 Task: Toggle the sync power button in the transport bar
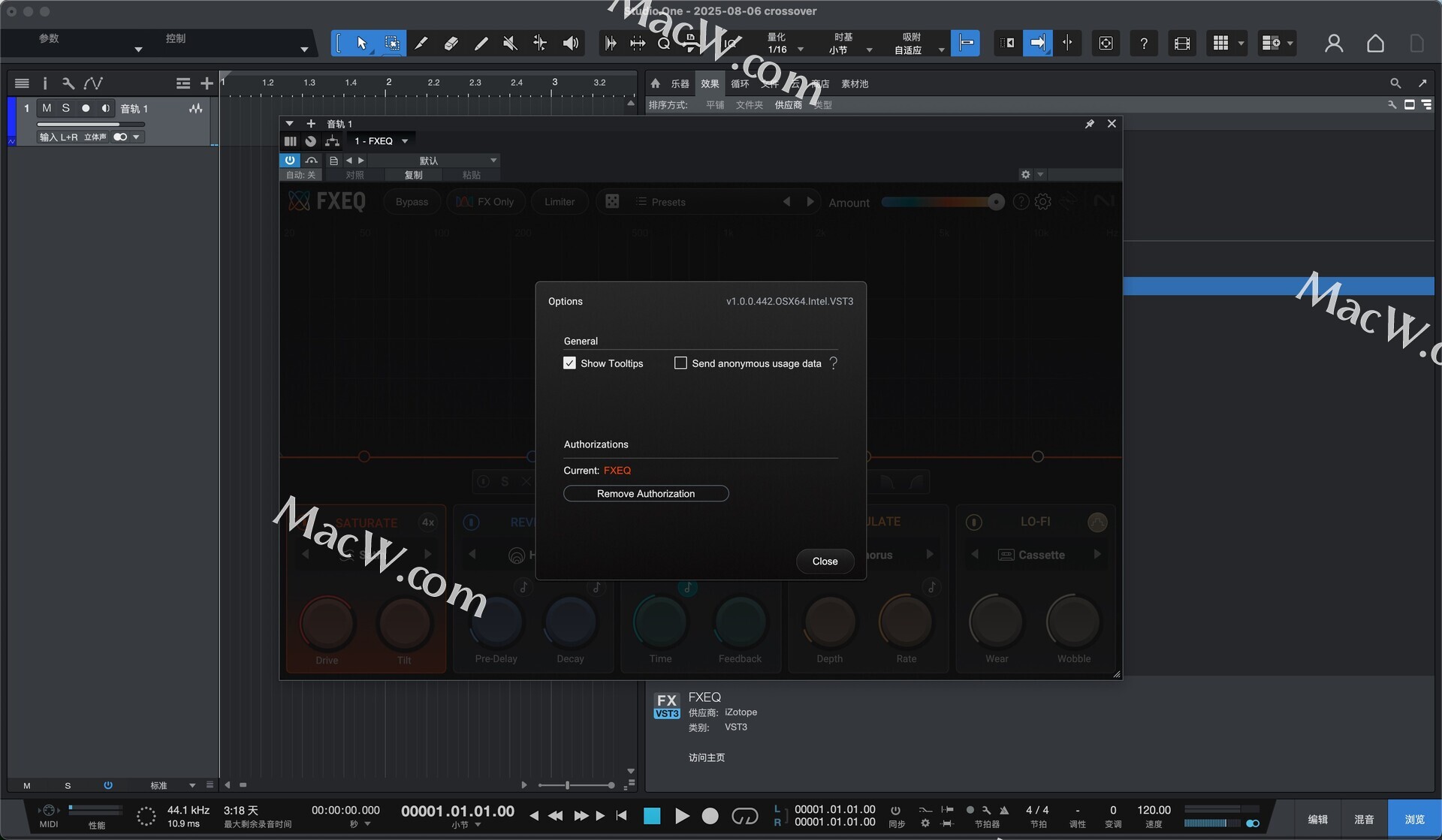coord(895,811)
